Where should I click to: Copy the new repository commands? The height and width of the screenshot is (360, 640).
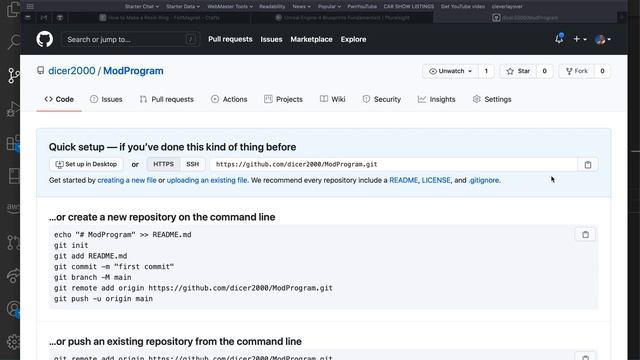coord(585,235)
